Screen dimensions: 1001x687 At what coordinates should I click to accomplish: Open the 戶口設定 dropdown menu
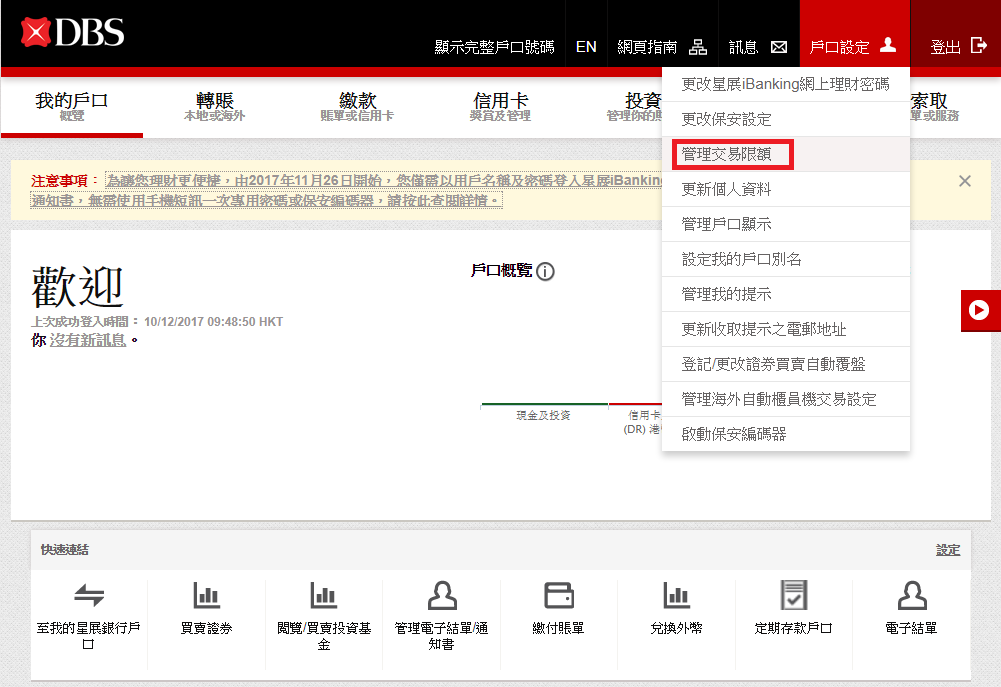pyautogui.click(x=853, y=46)
